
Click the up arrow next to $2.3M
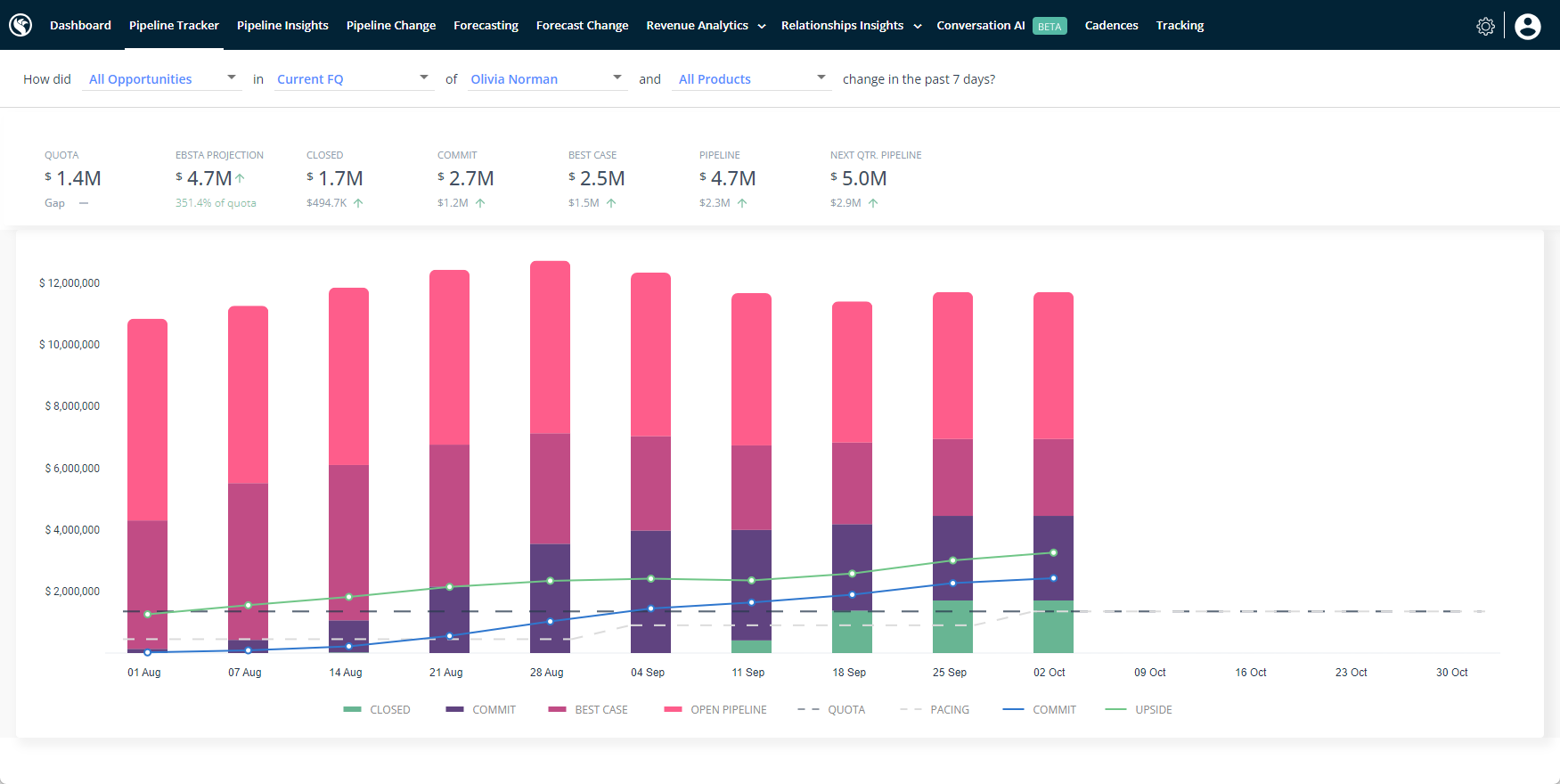pyautogui.click(x=742, y=203)
